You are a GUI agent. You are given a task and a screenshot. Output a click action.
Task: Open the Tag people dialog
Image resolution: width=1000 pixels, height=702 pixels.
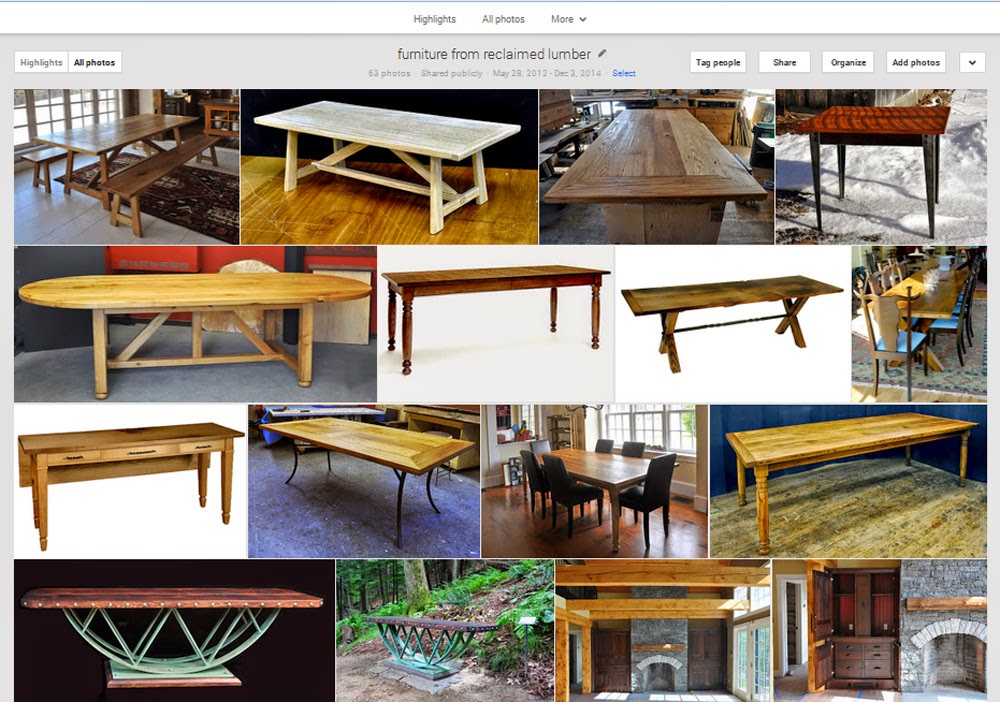[x=716, y=62]
